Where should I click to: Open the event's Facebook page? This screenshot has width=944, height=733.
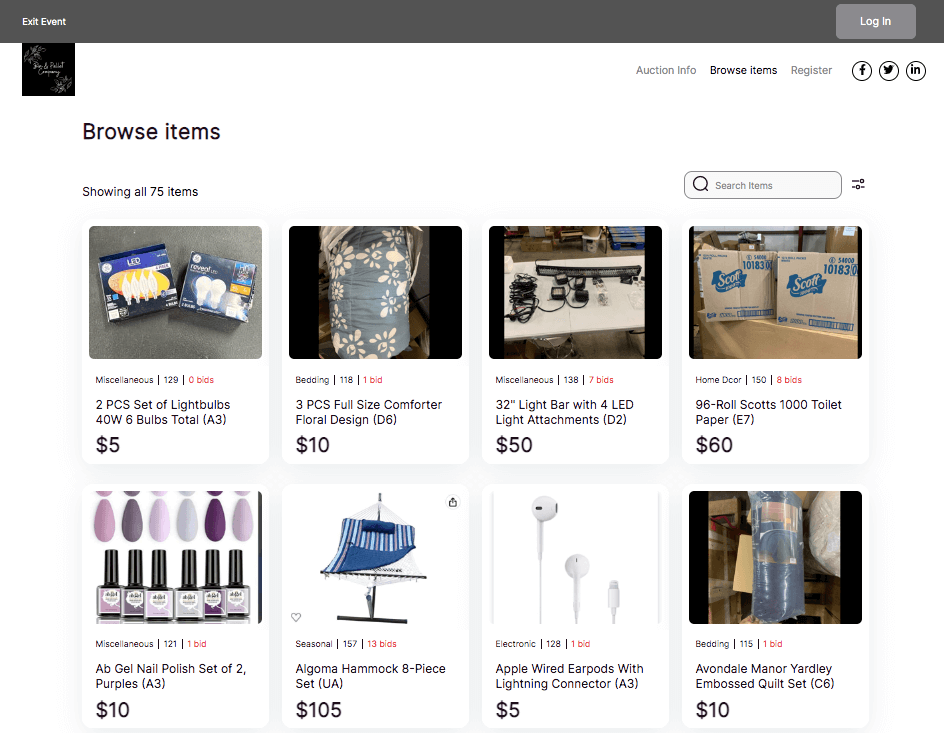[861, 71]
